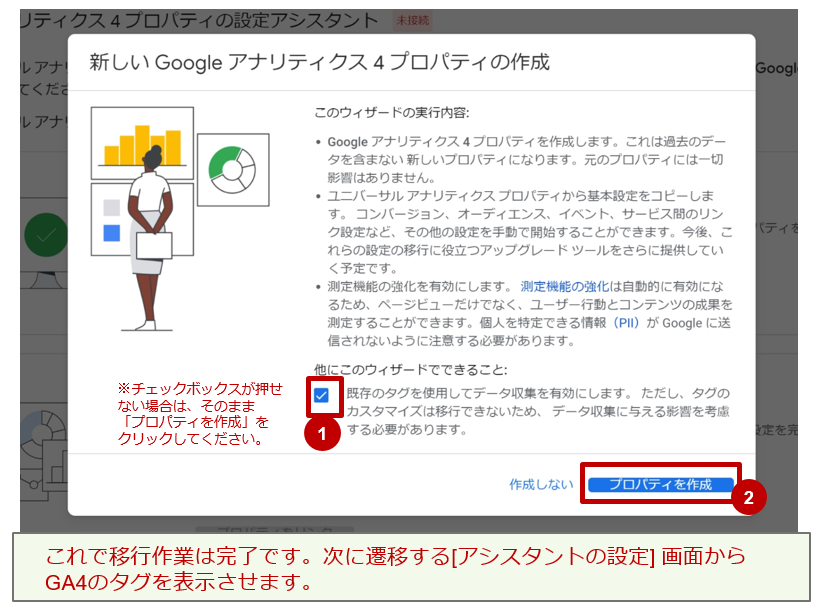Check the existing tags data collection checkbox

pos(321,395)
